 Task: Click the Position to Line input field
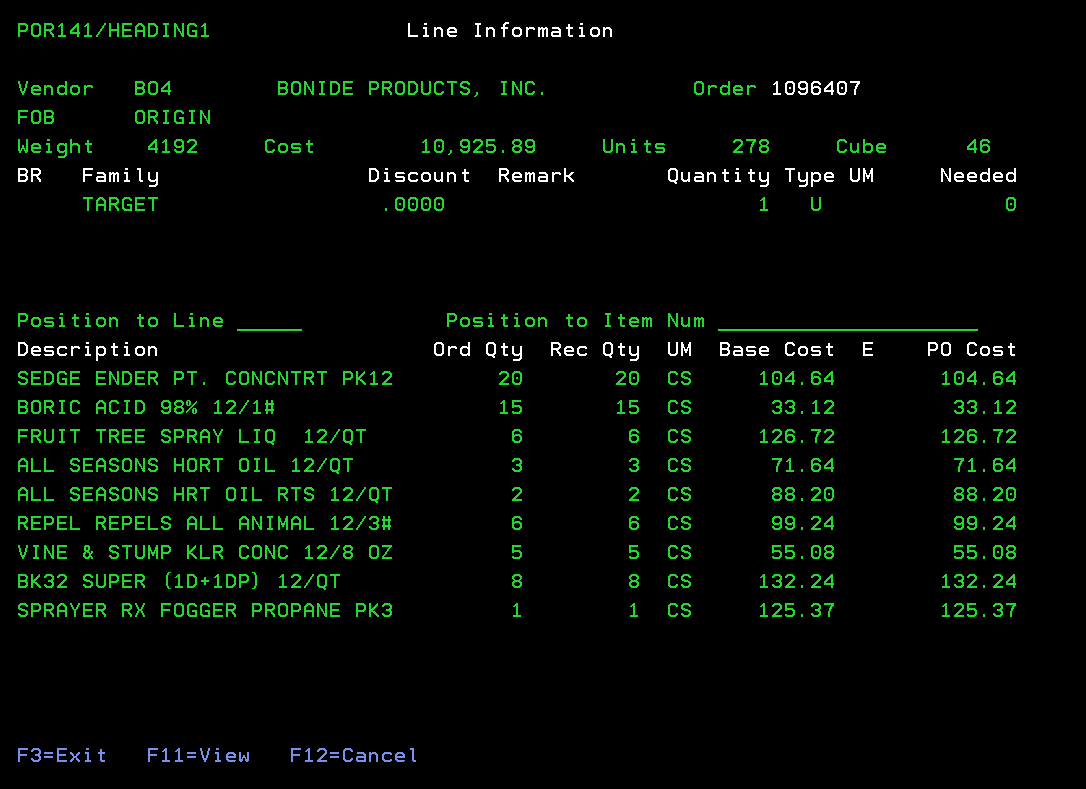269,322
